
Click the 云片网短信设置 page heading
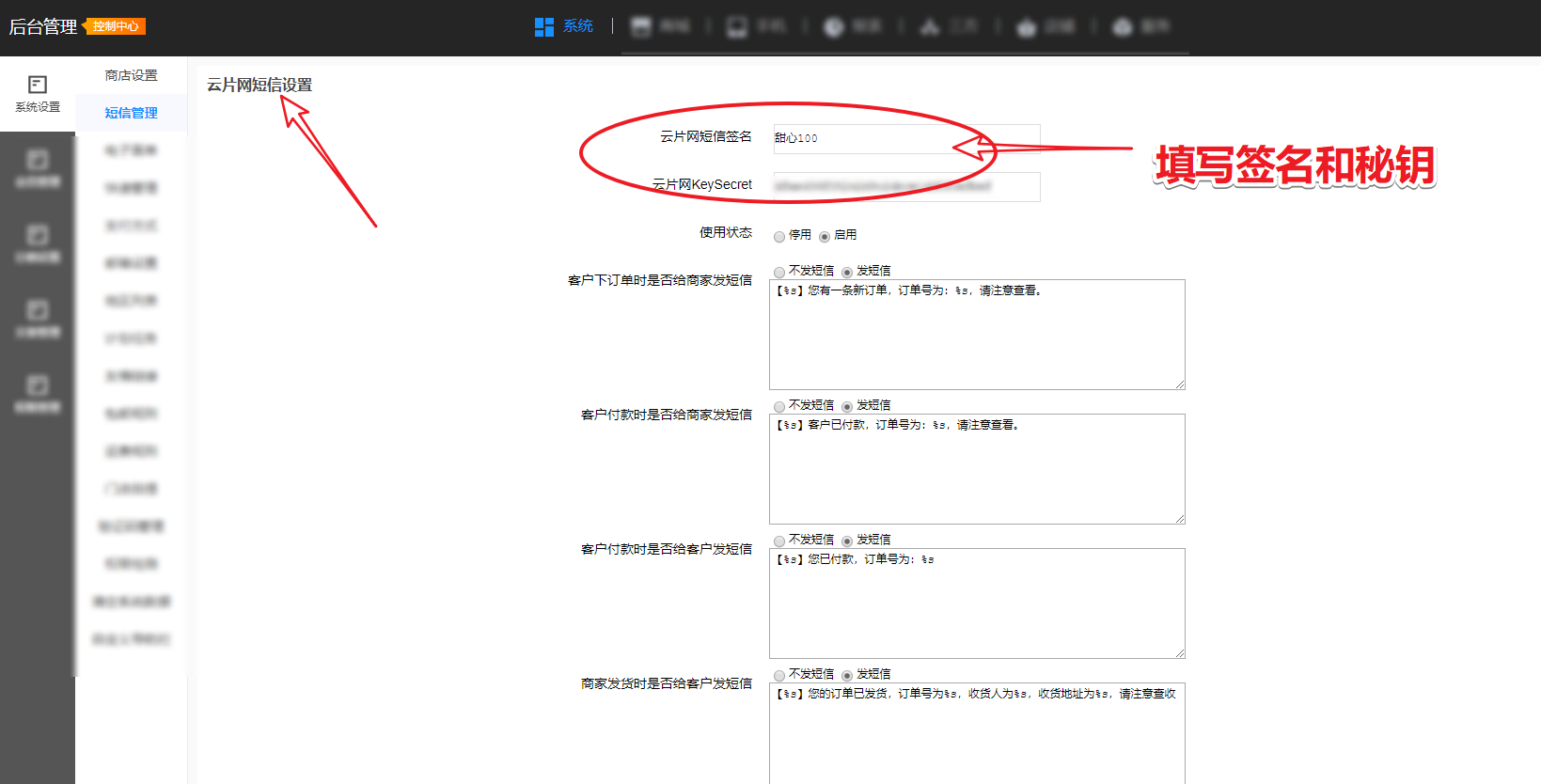click(x=259, y=85)
